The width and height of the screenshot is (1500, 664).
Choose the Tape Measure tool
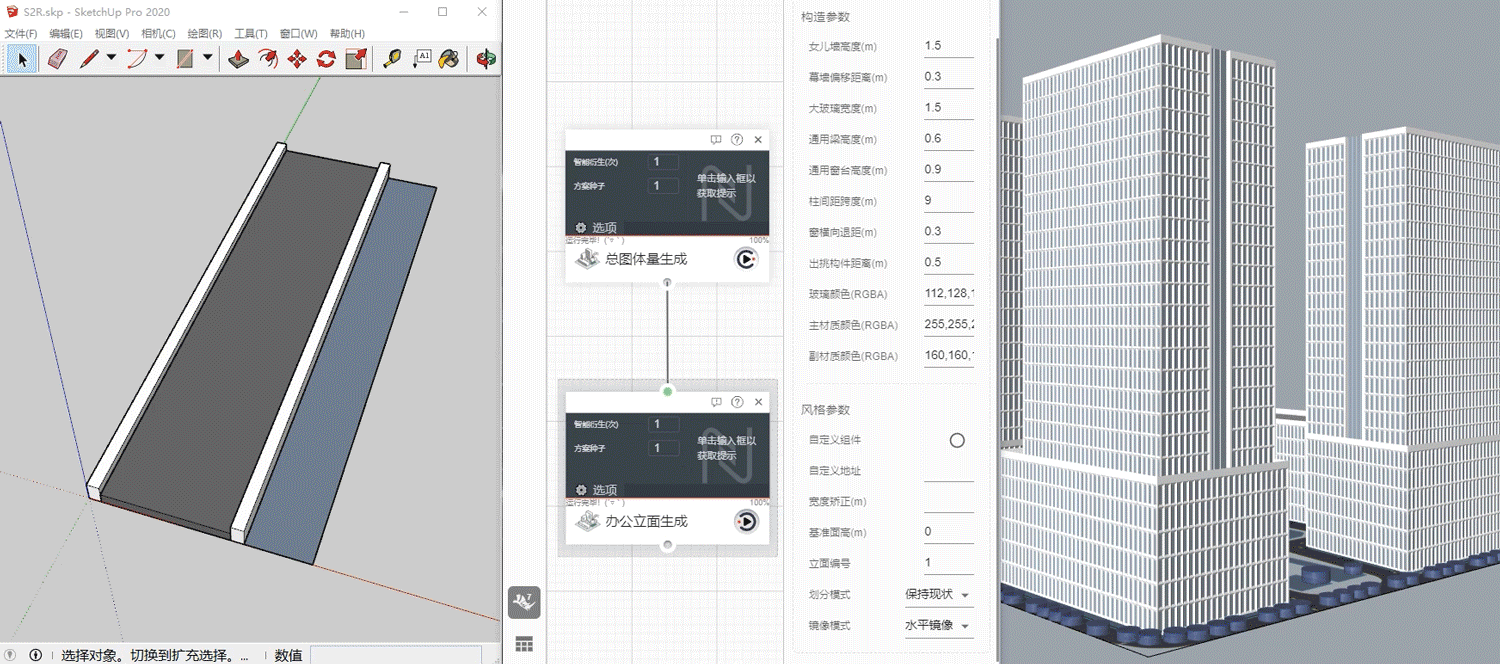coord(393,59)
